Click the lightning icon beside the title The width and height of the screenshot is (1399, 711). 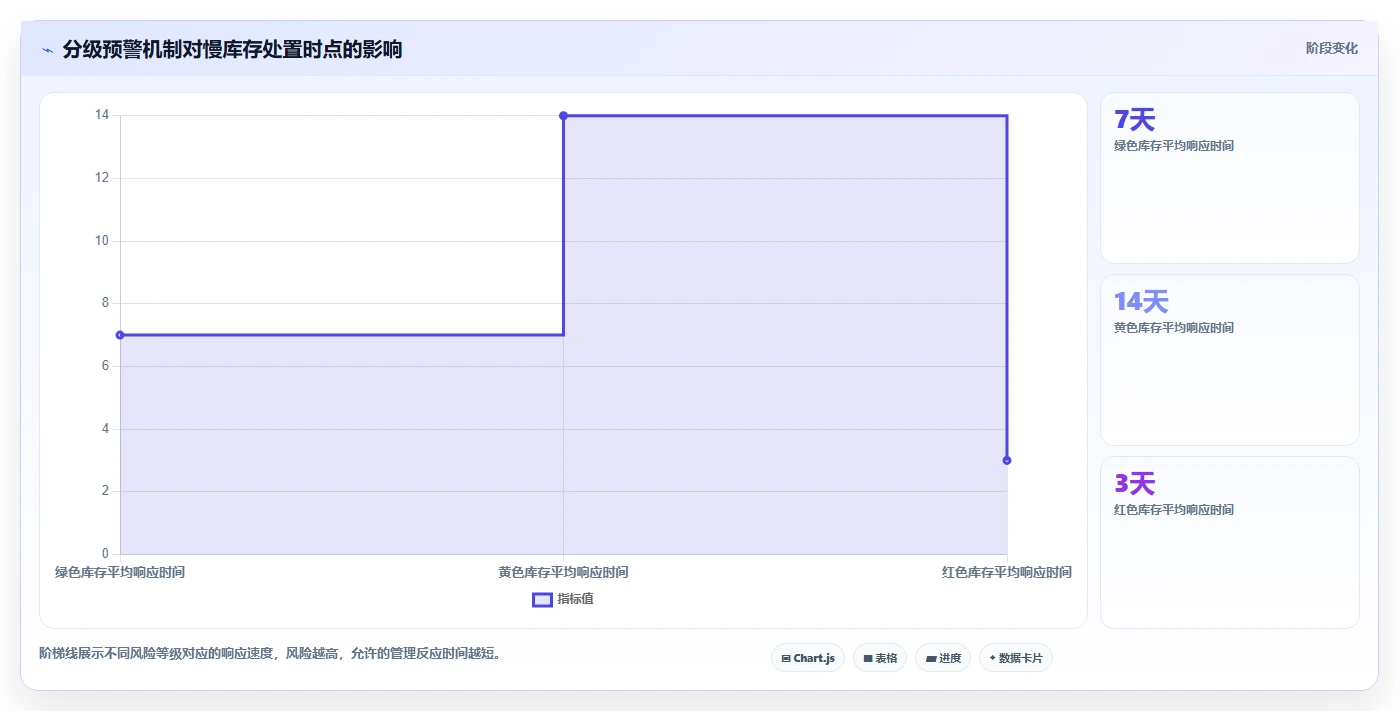[47, 50]
